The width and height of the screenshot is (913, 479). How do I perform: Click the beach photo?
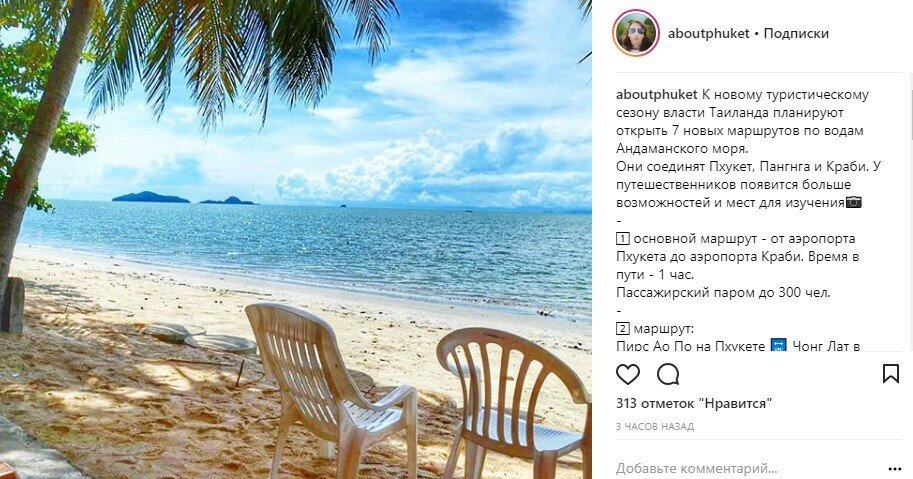tap(296, 239)
